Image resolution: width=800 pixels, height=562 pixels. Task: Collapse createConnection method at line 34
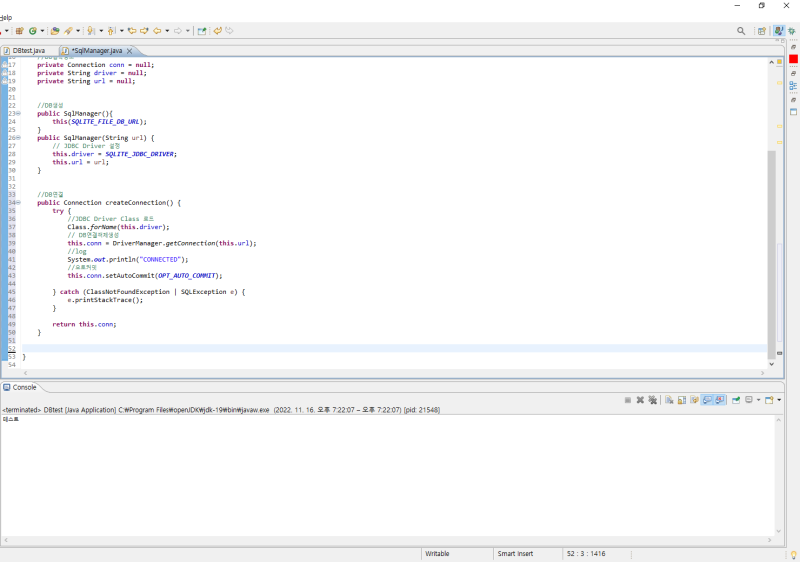[x=18, y=202]
